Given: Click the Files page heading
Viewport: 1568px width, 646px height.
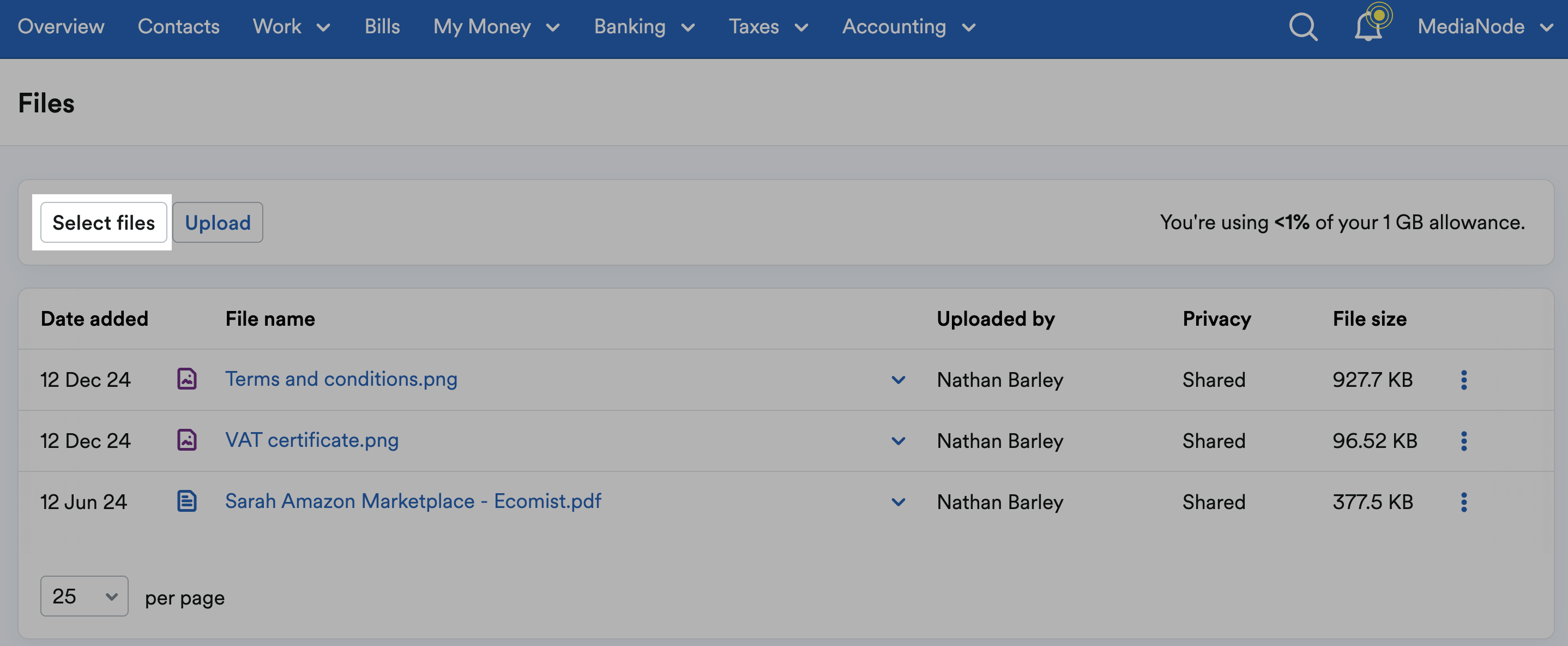Looking at the screenshot, I should (x=46, y=103).
